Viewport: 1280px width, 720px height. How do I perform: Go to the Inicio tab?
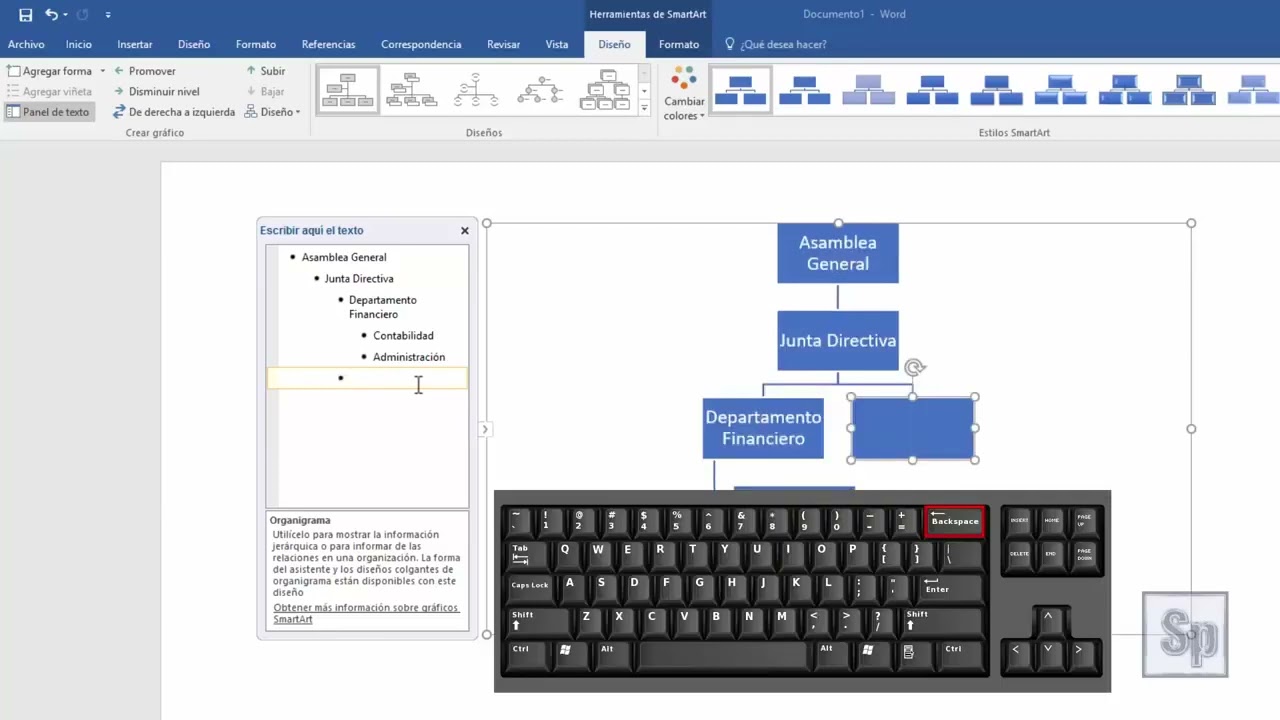pyautogui.click(x=79, y=44)
